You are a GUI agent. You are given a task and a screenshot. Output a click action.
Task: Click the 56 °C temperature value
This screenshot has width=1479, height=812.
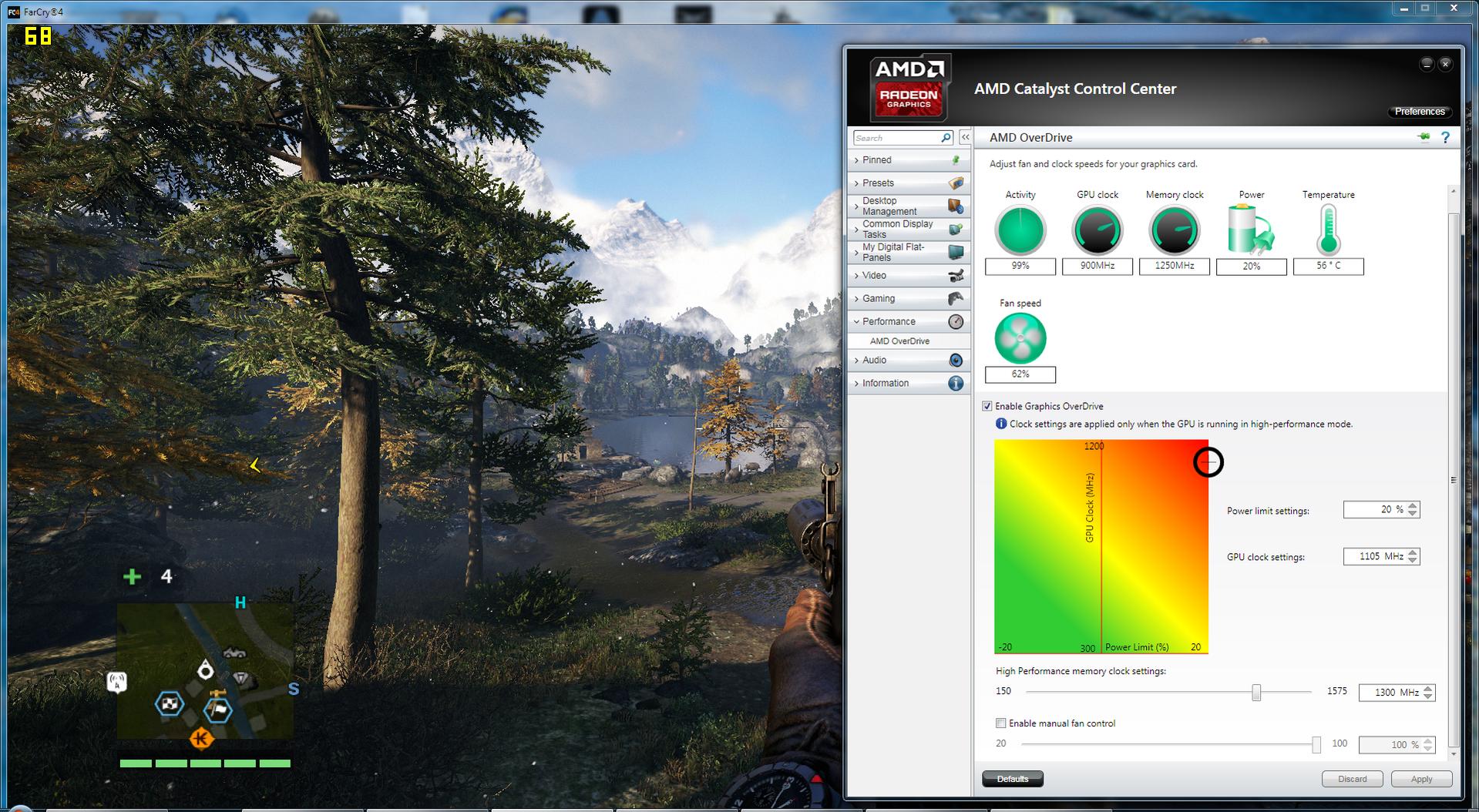click(x=1328, y=266)
